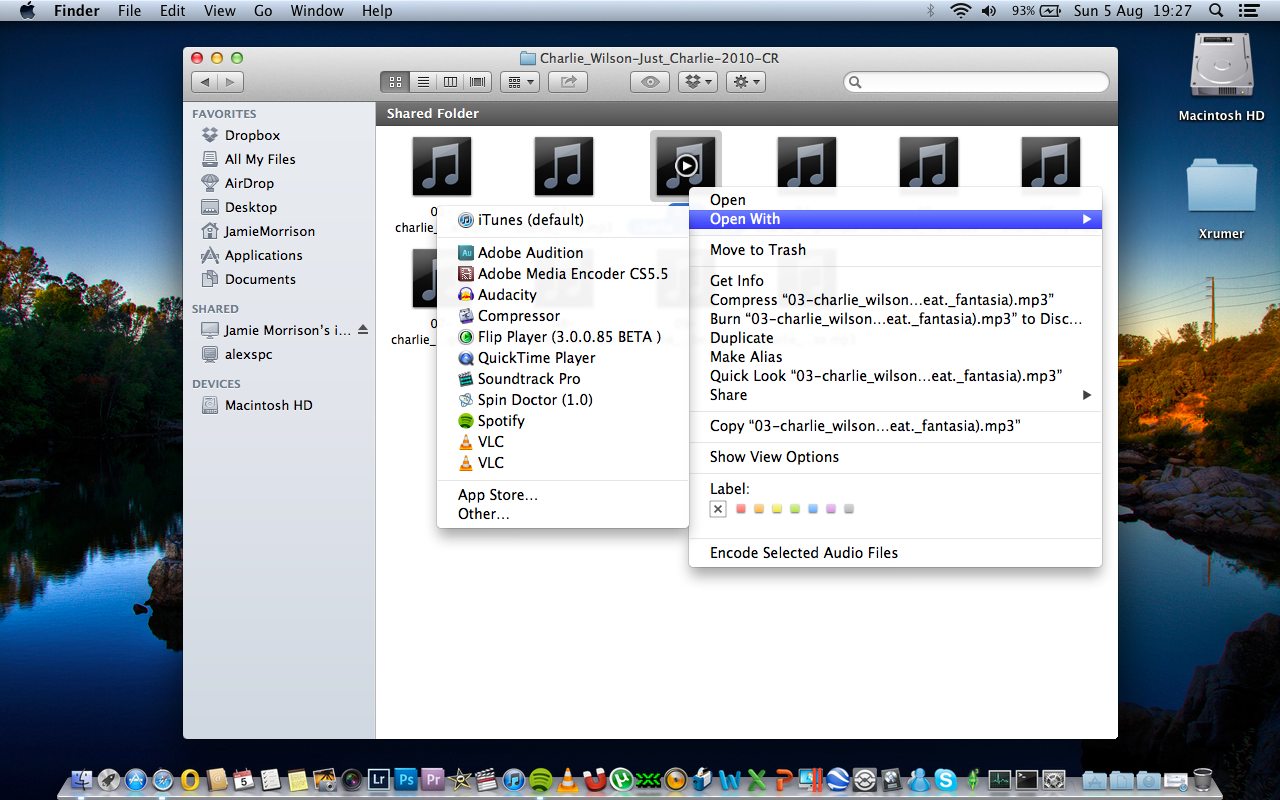1280x800 pixels.
Task: Click App Store… in the submenu
Action: [x=562, y=495]
